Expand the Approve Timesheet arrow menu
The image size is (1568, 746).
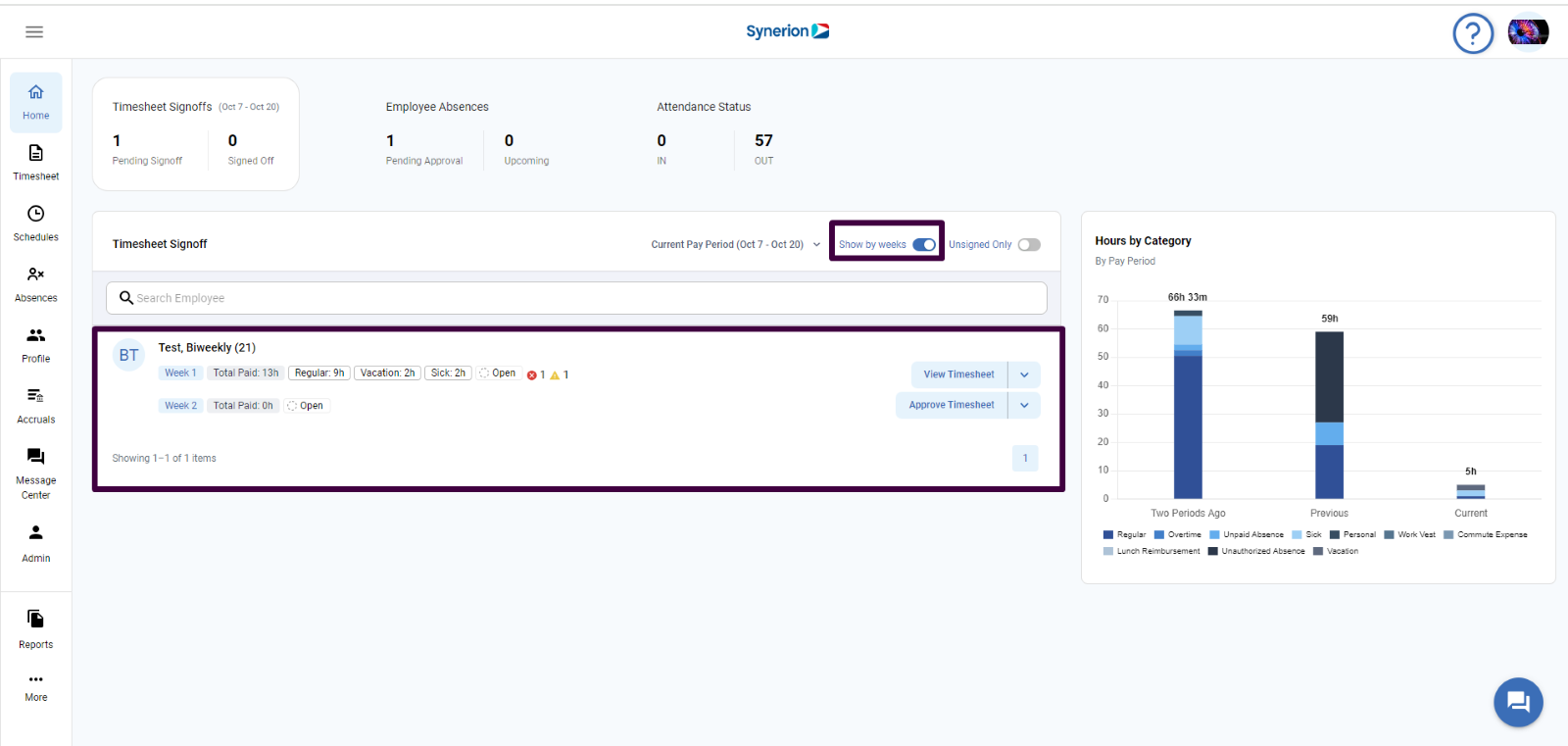(1024, 405)
